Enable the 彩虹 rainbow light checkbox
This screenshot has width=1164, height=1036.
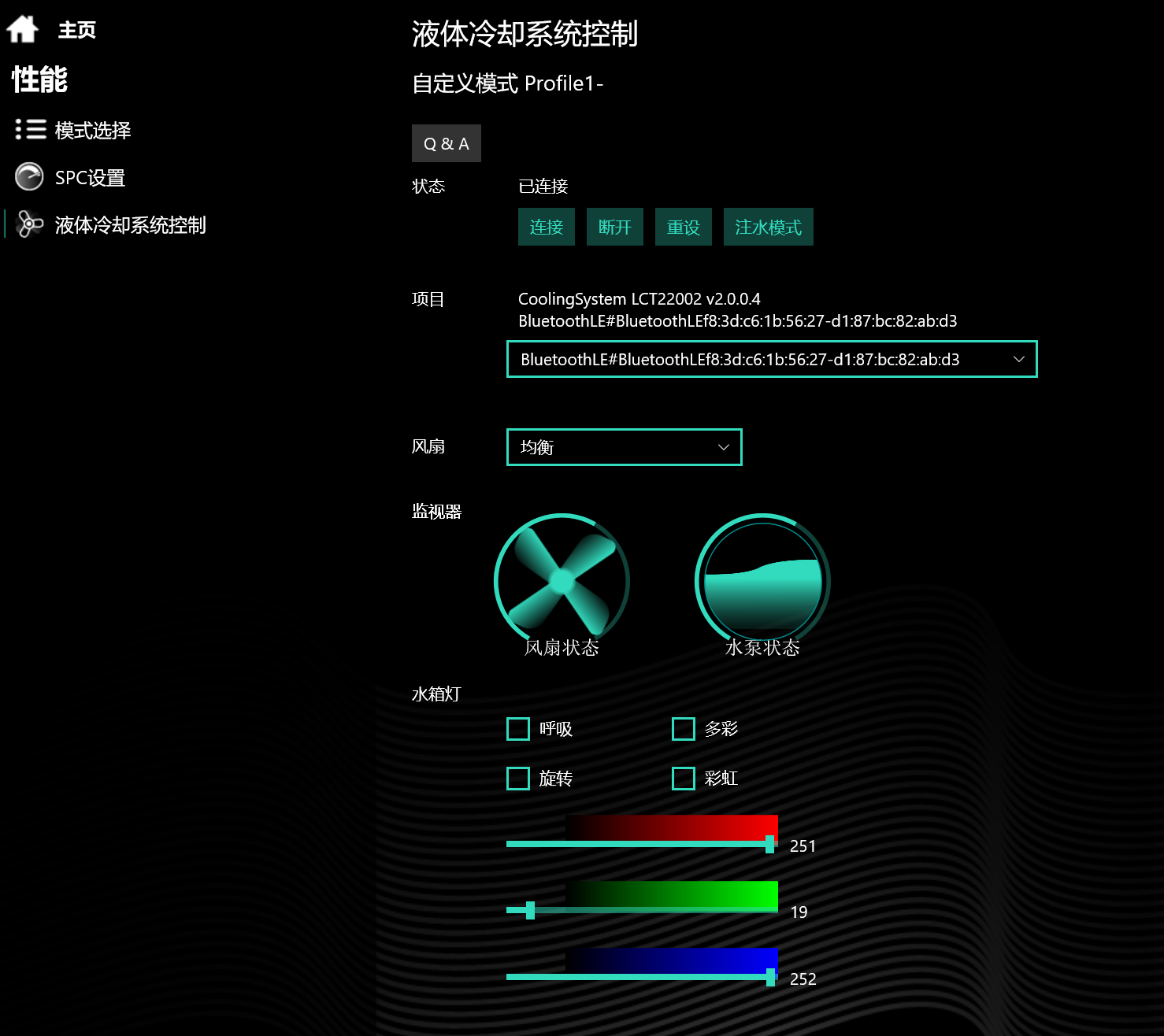point(684,779)
